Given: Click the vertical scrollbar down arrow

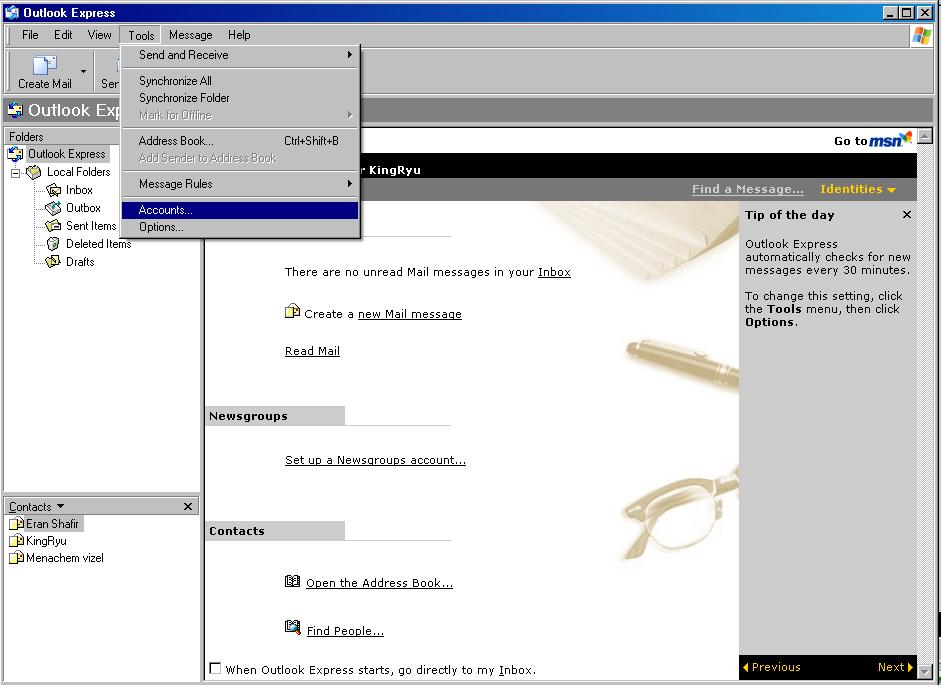Looking at the screenshot, I should pyautogui.click(x=925, y=671).
